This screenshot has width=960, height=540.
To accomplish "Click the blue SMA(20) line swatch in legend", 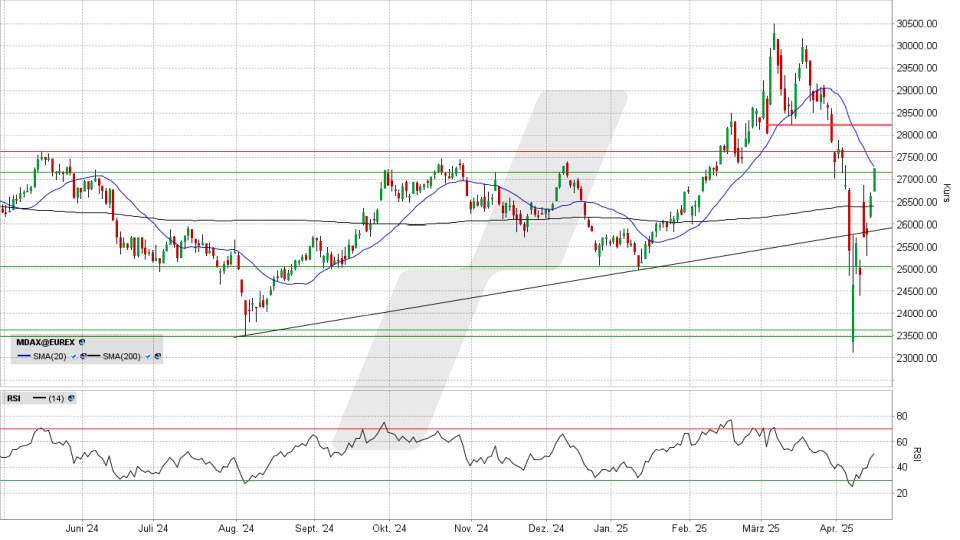I will 24,356.
